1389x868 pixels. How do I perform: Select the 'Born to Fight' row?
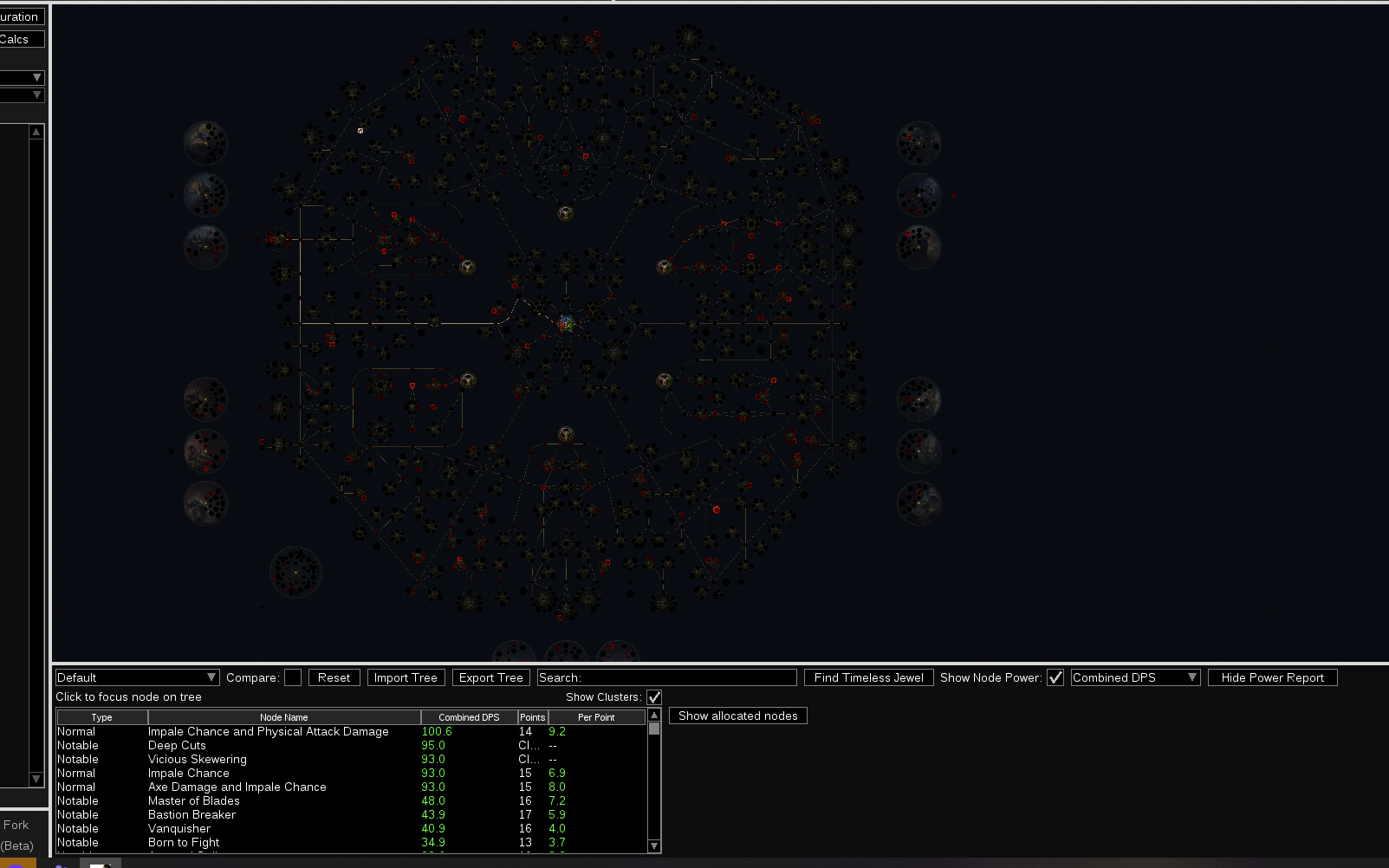[x=351, y=843]
